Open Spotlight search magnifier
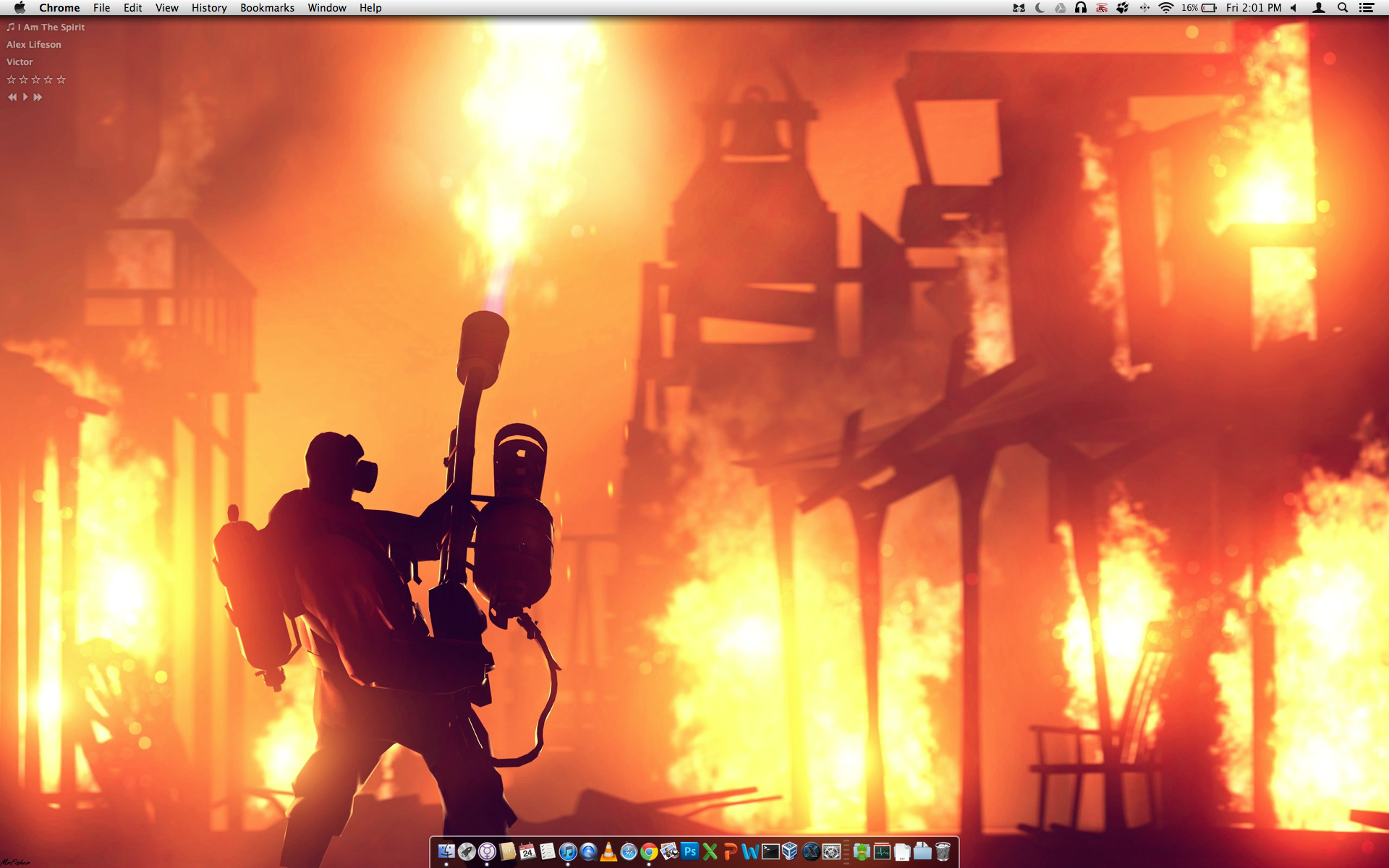The height and width of the screenshot is (868, 1389). tap(1343, 8)
